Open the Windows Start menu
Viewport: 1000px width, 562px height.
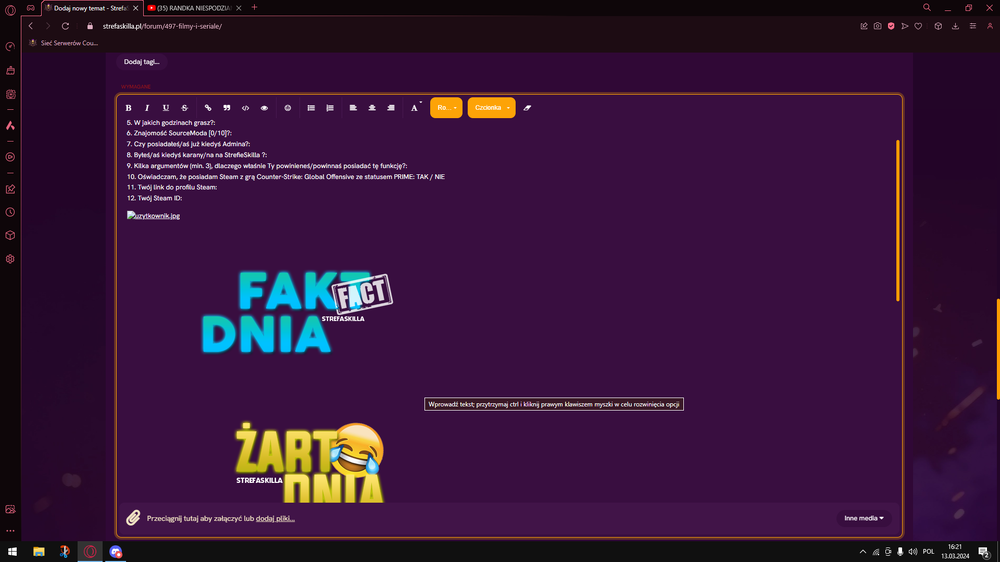point(12,552)
